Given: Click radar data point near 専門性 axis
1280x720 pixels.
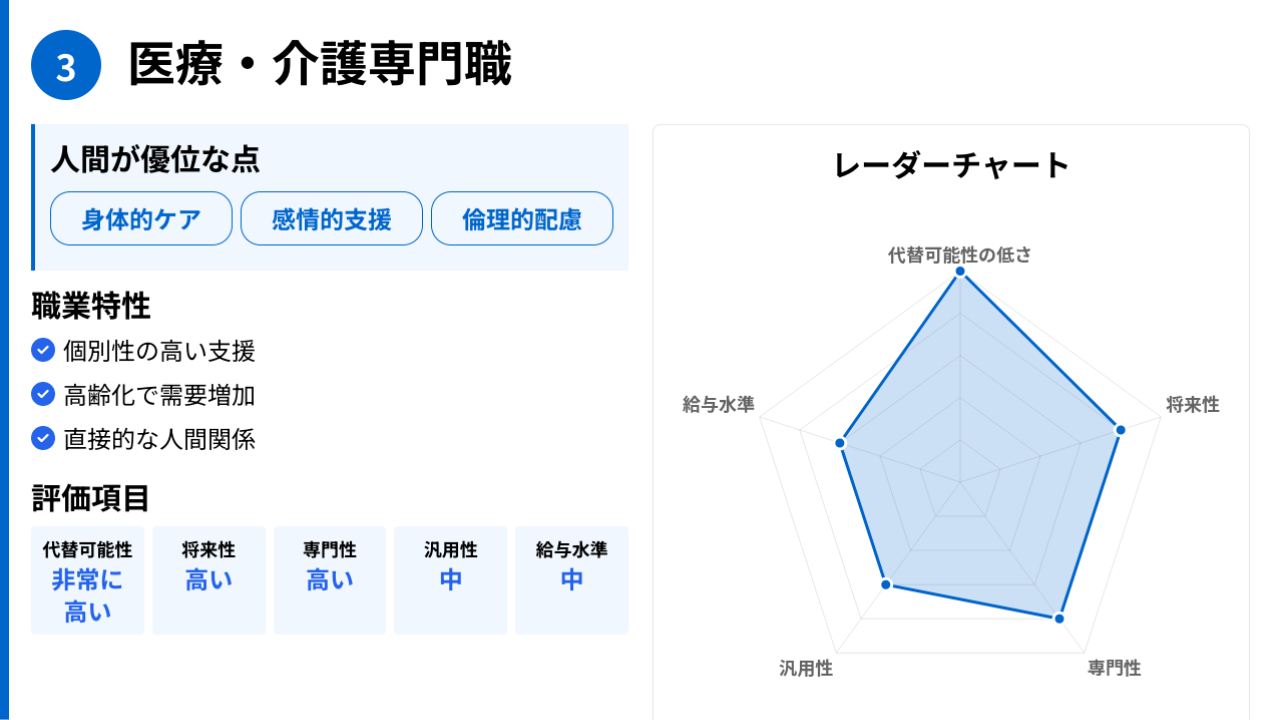Looking at the screenshot, I should coord(1059,618).
